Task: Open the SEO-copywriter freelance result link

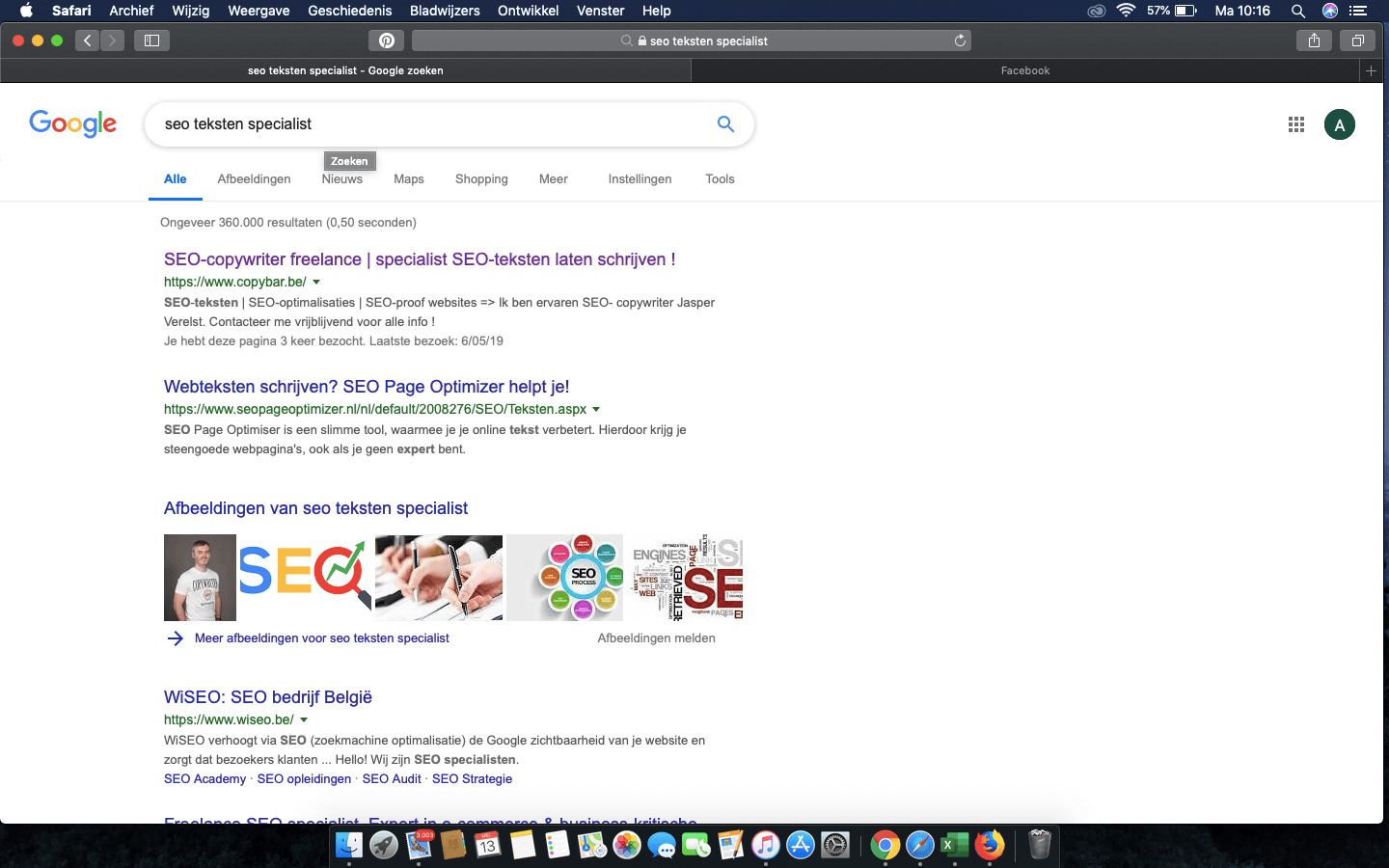Action: pyautogui.click(x=420, y=259)
